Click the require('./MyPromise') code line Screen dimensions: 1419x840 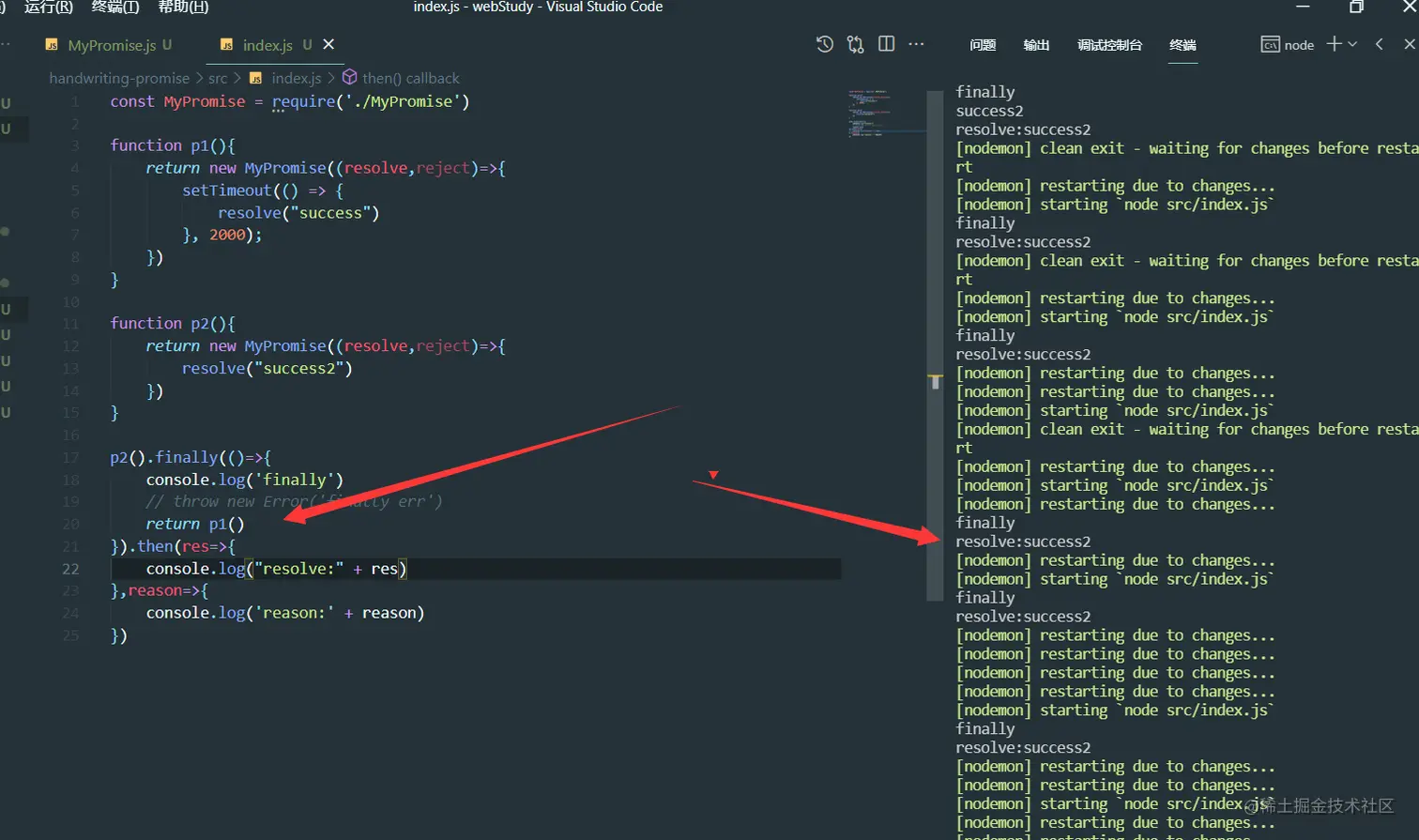click(289, 101)
